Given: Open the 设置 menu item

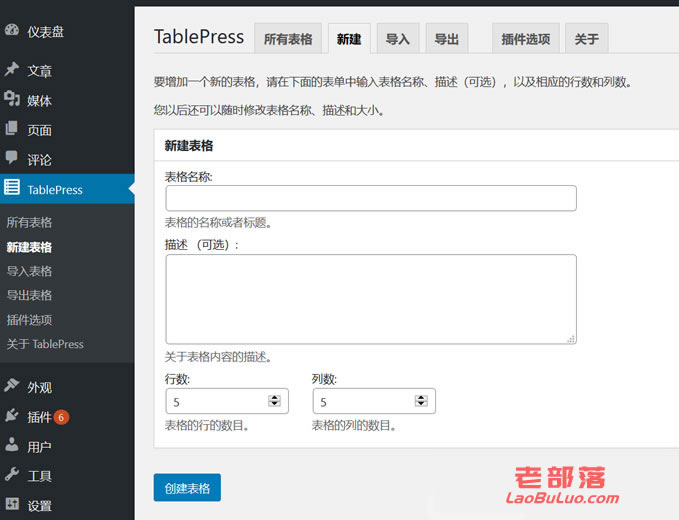Looking at the screenshot, I should click(39, 506).
